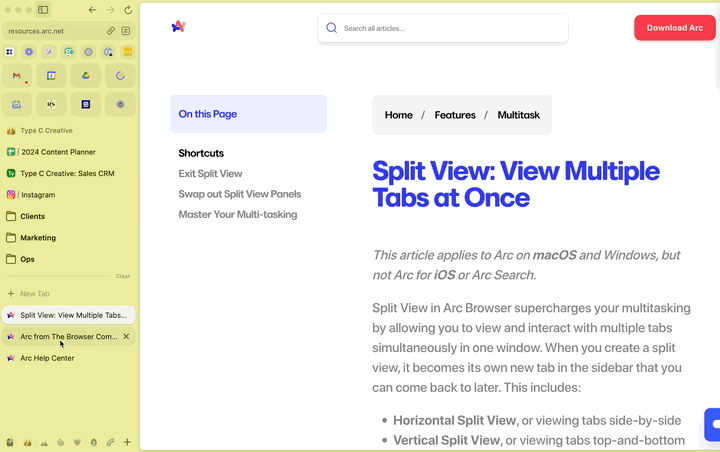Screen dimensions: 720x452
Task: Click the Arc logo on the page
Action: coord(178,27)
